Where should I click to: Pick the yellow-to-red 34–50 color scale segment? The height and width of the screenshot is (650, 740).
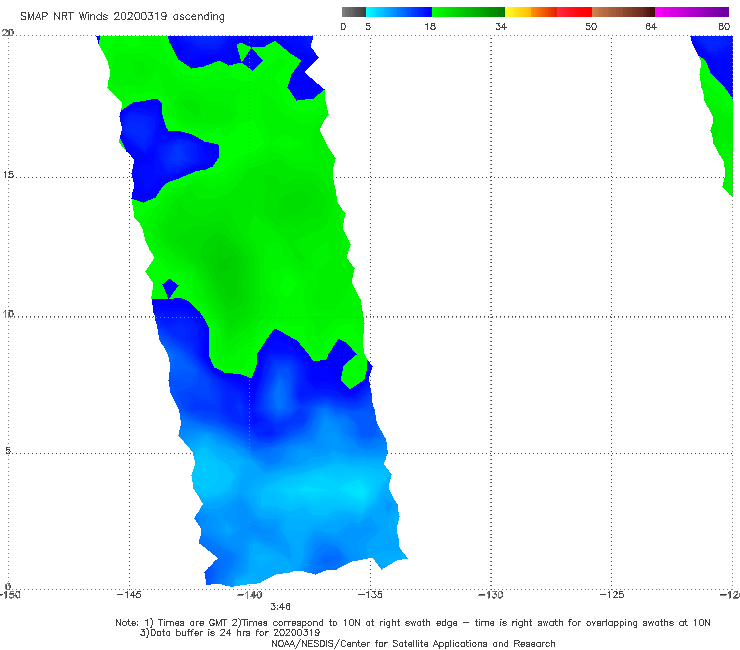(x=548, y=12)
